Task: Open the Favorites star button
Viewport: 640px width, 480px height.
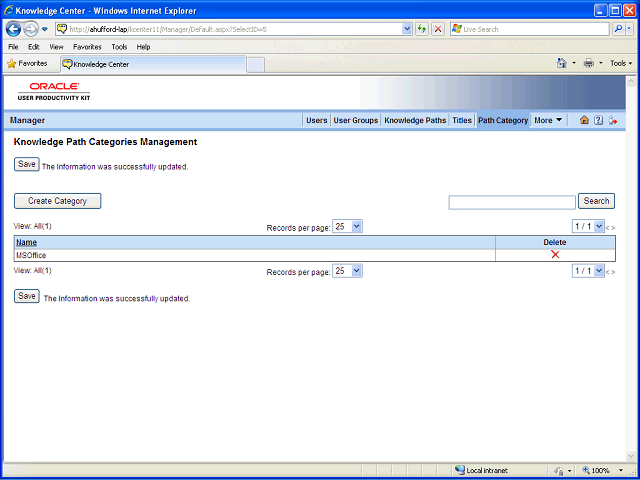Action: [27, 64]
